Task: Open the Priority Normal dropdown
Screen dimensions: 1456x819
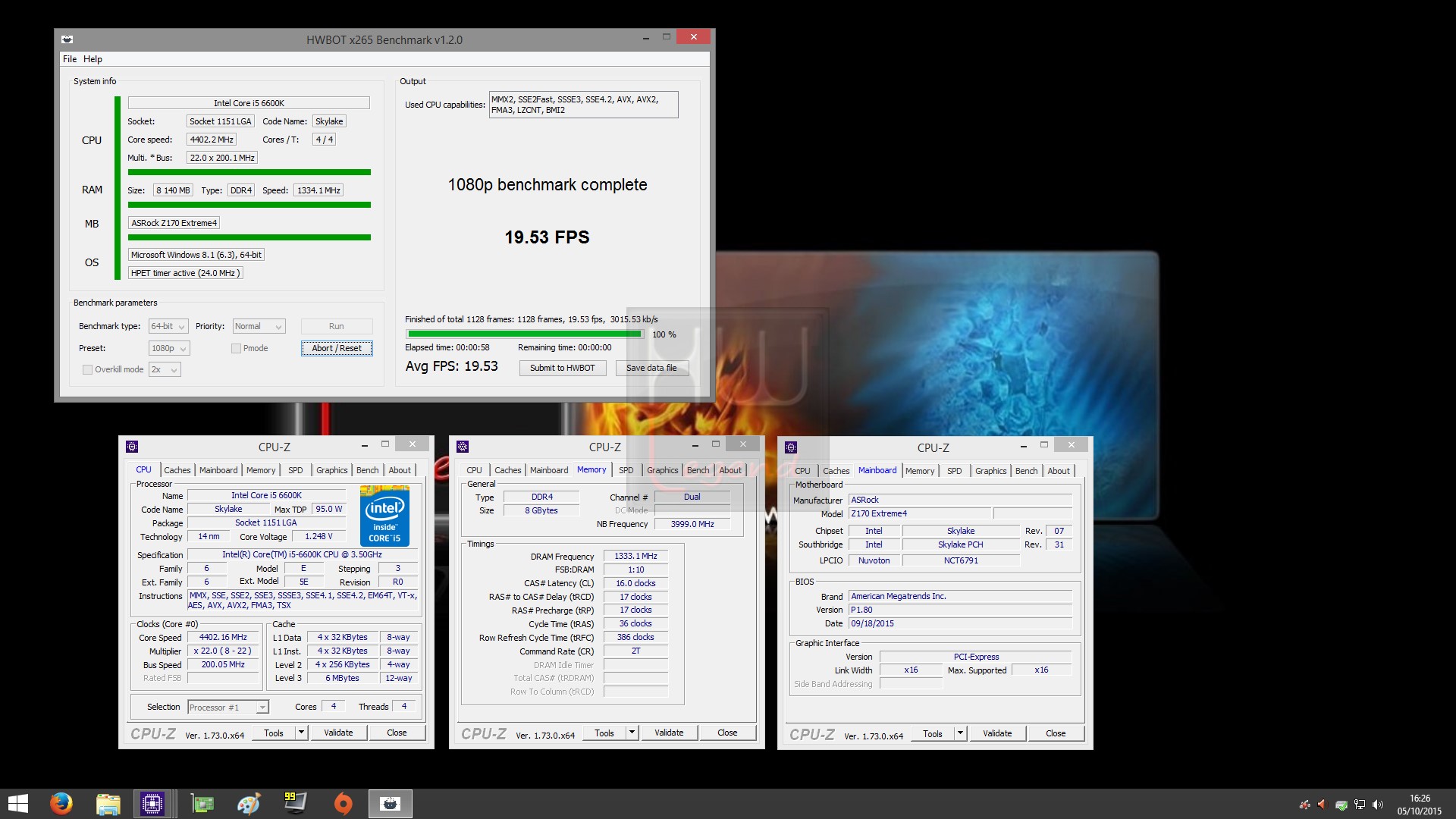Action: pyautogui.click(x=259, y=326)
